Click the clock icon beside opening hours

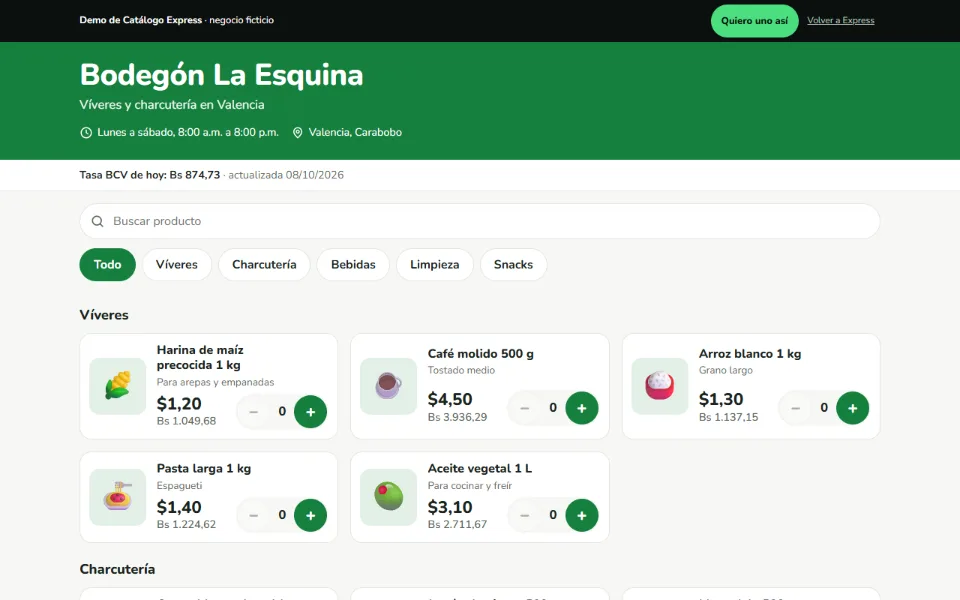point(86,132)
